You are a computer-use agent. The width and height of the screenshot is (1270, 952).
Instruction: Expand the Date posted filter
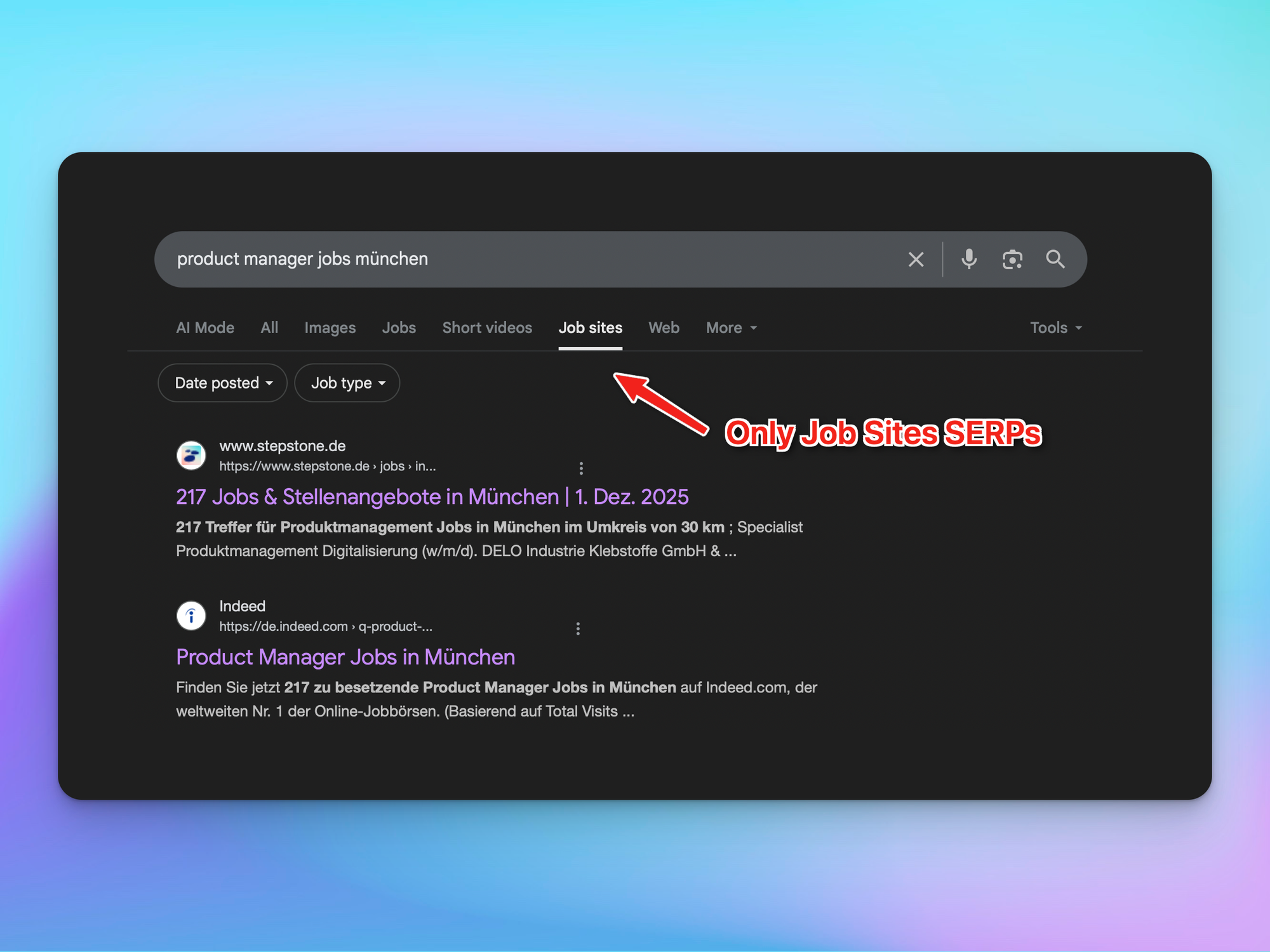coord(223,383)
